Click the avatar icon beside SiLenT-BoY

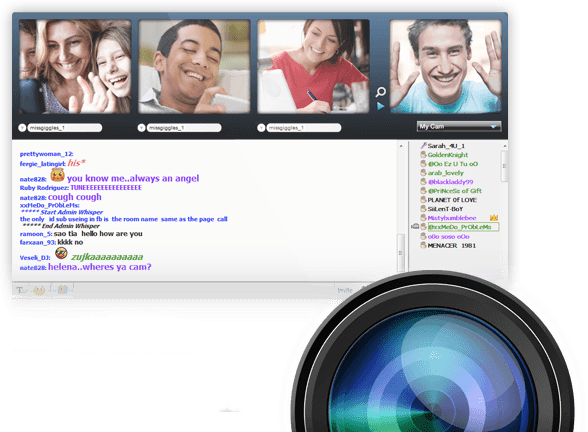coord(423,209)
